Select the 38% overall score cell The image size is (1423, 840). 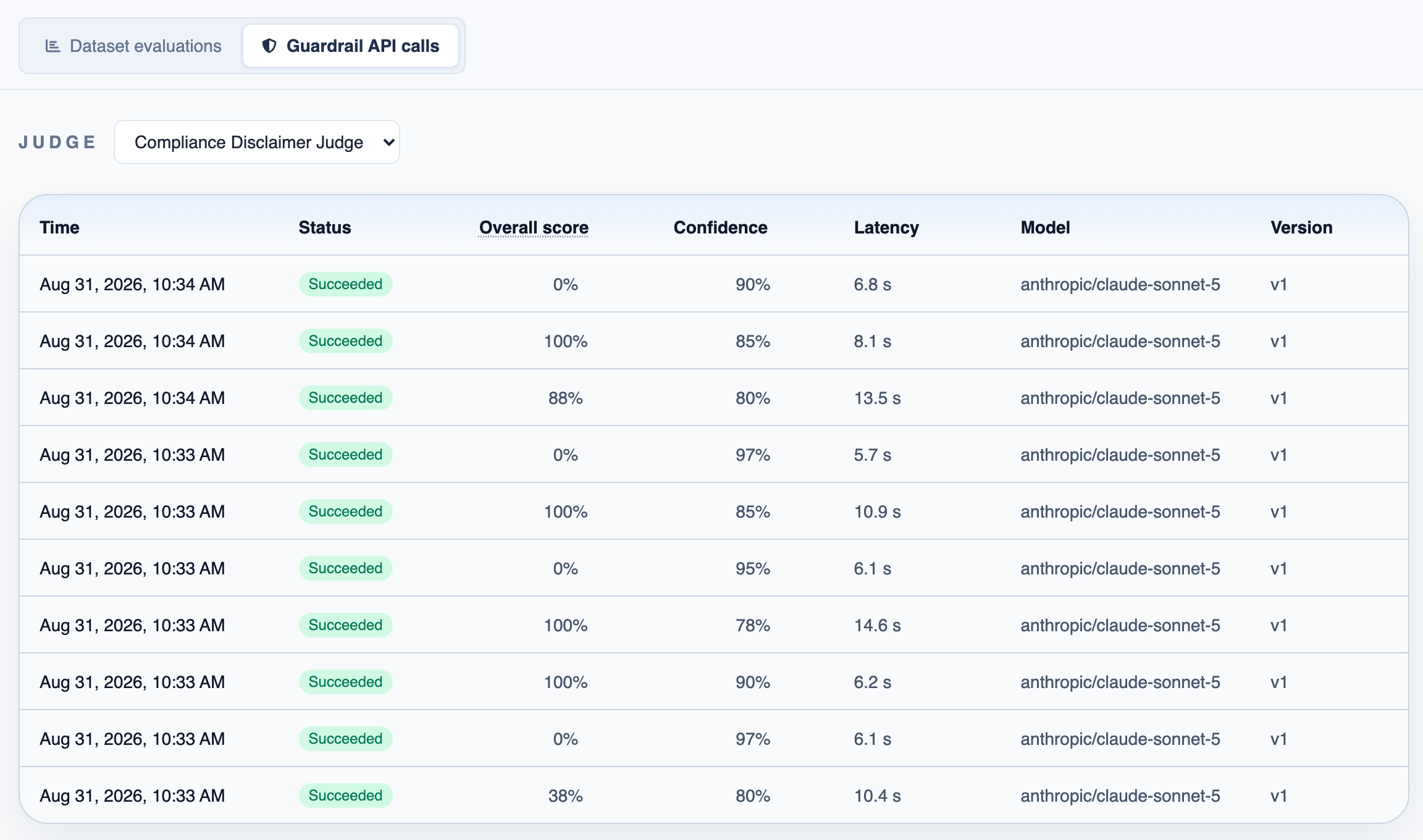pos(565,796)
